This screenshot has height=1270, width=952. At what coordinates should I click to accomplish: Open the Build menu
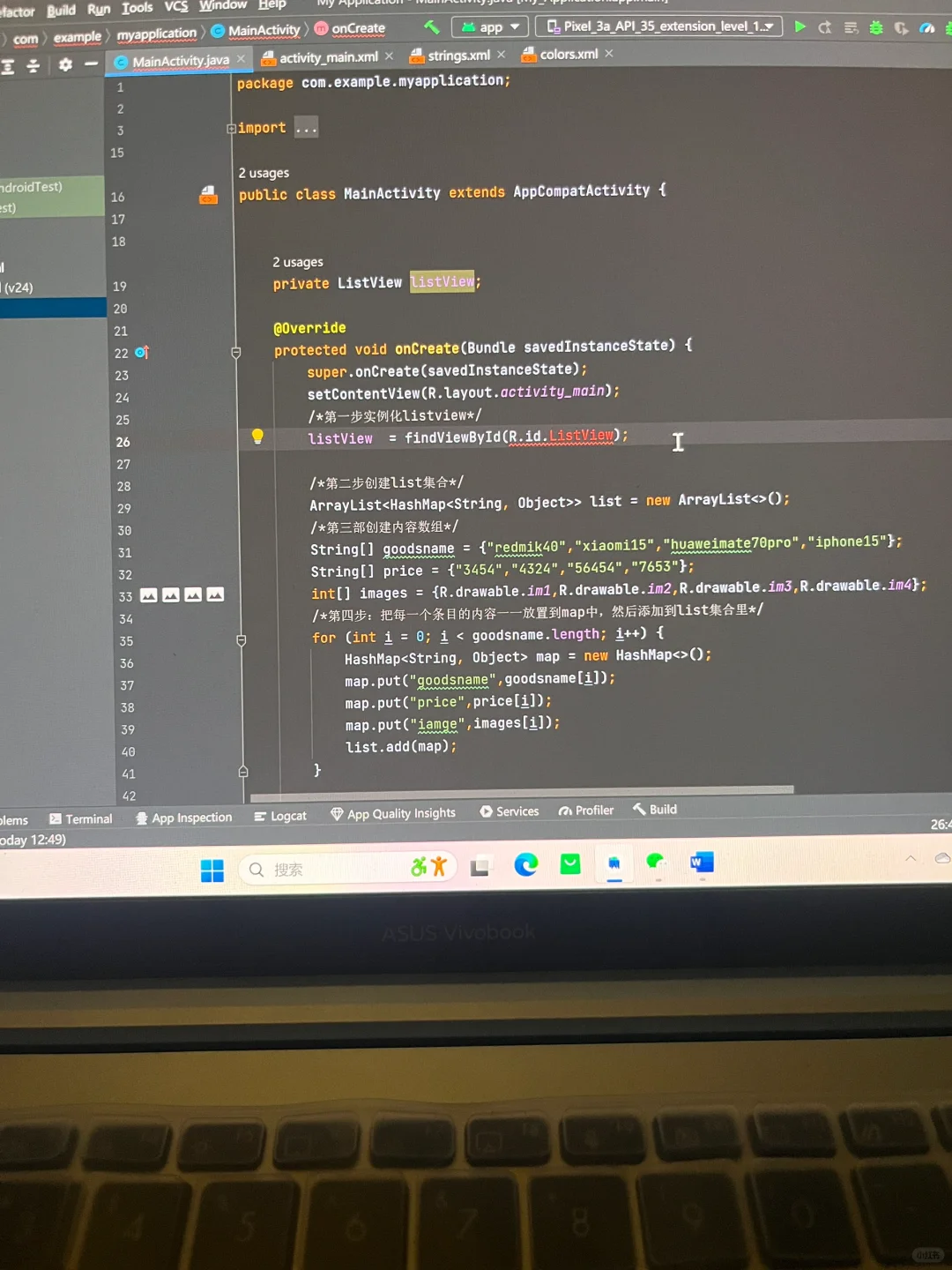61,10
